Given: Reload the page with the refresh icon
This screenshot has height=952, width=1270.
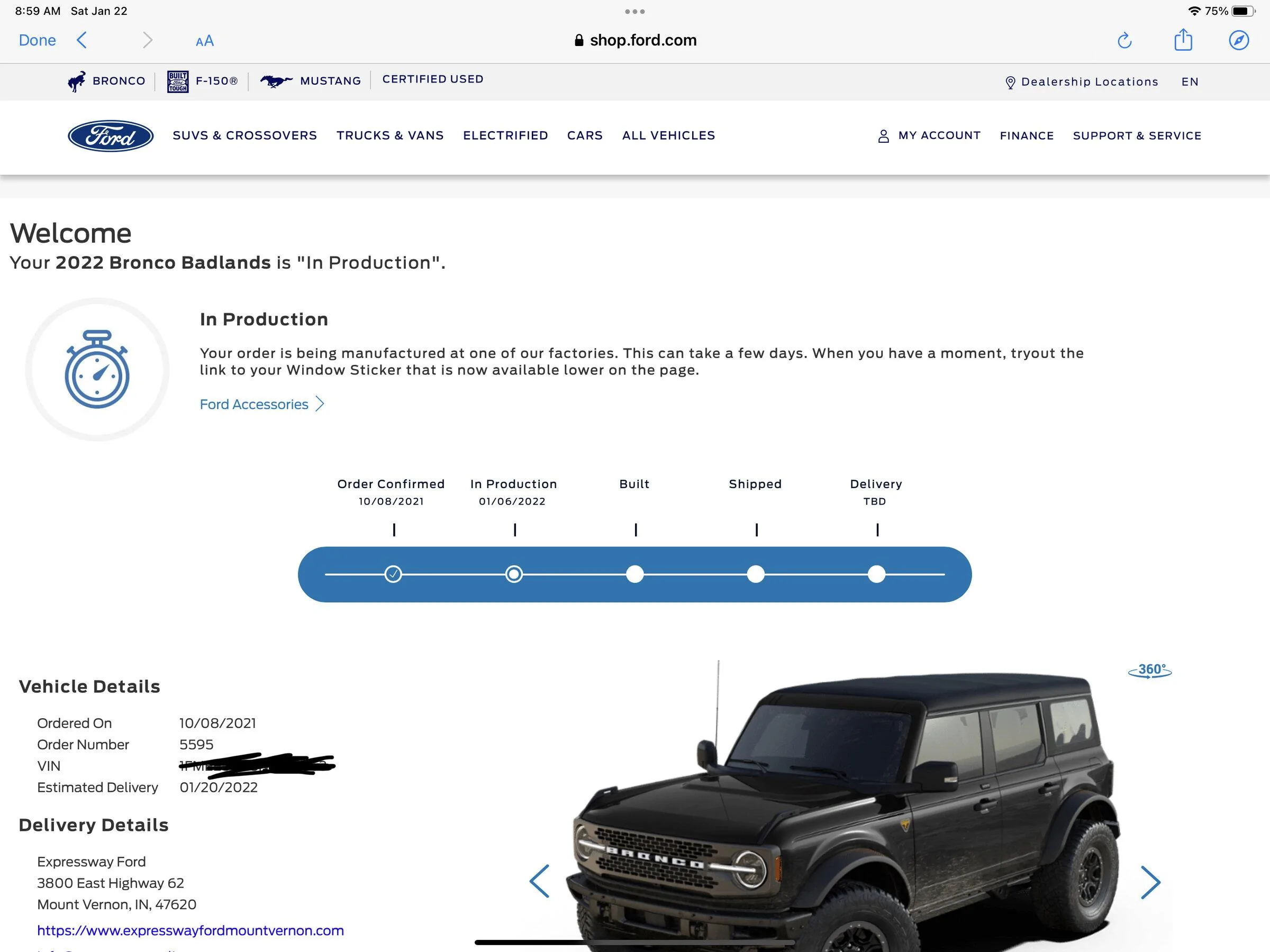Looking at the screenshot, I should 1124,40.
